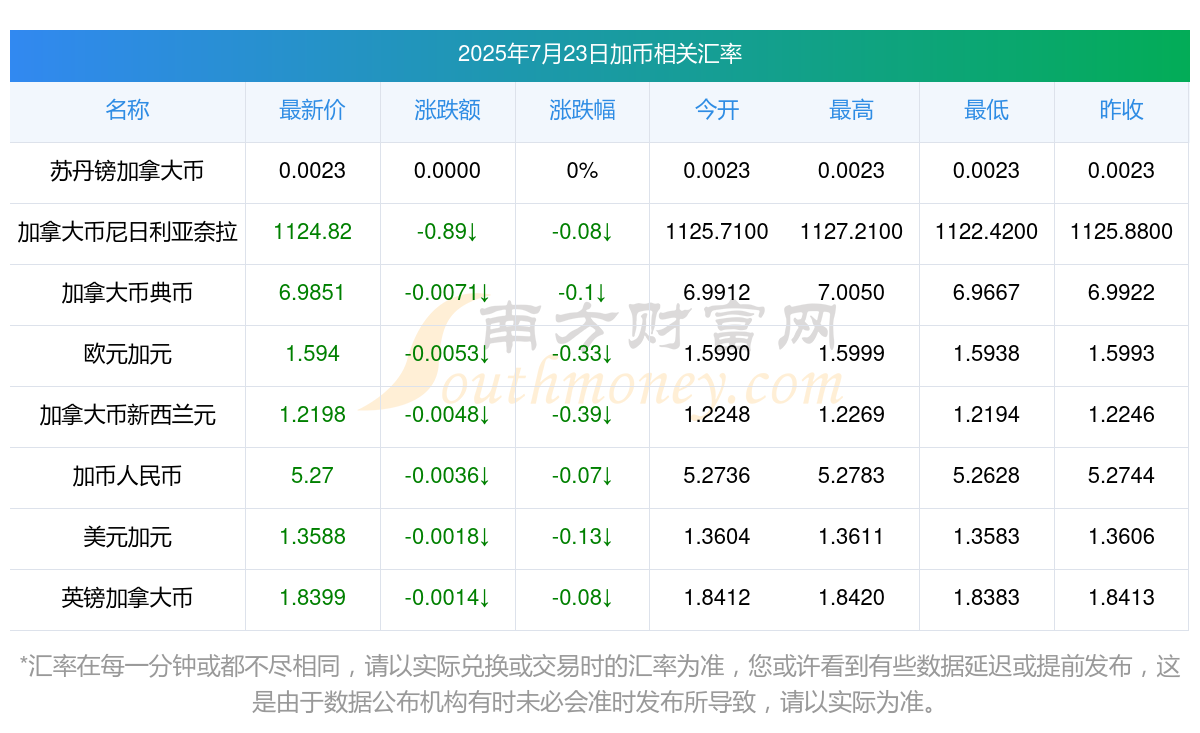Click the table title 2025年7月23日加币相关汇率
The width and height of the screenshot is (1200, 733).
pos(600,54)
